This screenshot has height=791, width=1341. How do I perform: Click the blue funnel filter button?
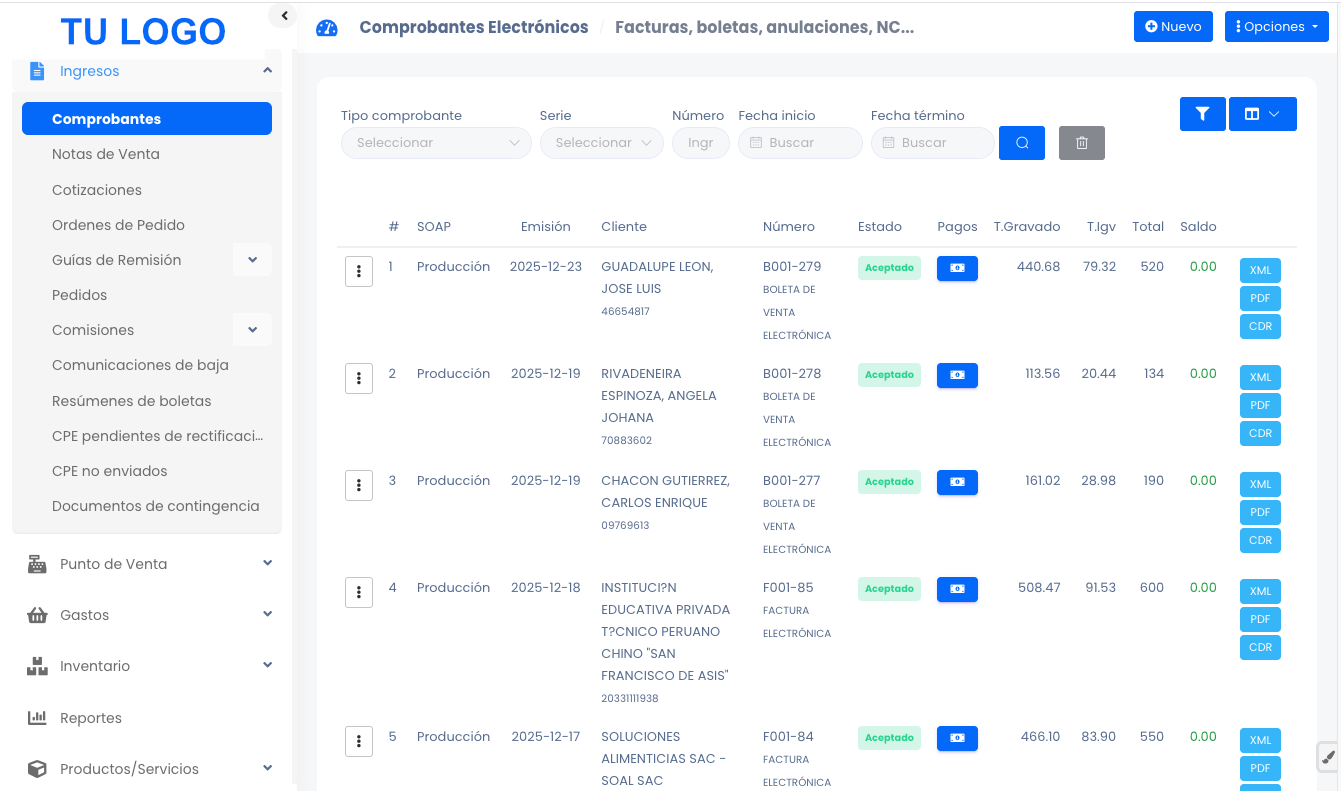(1202, 114)
